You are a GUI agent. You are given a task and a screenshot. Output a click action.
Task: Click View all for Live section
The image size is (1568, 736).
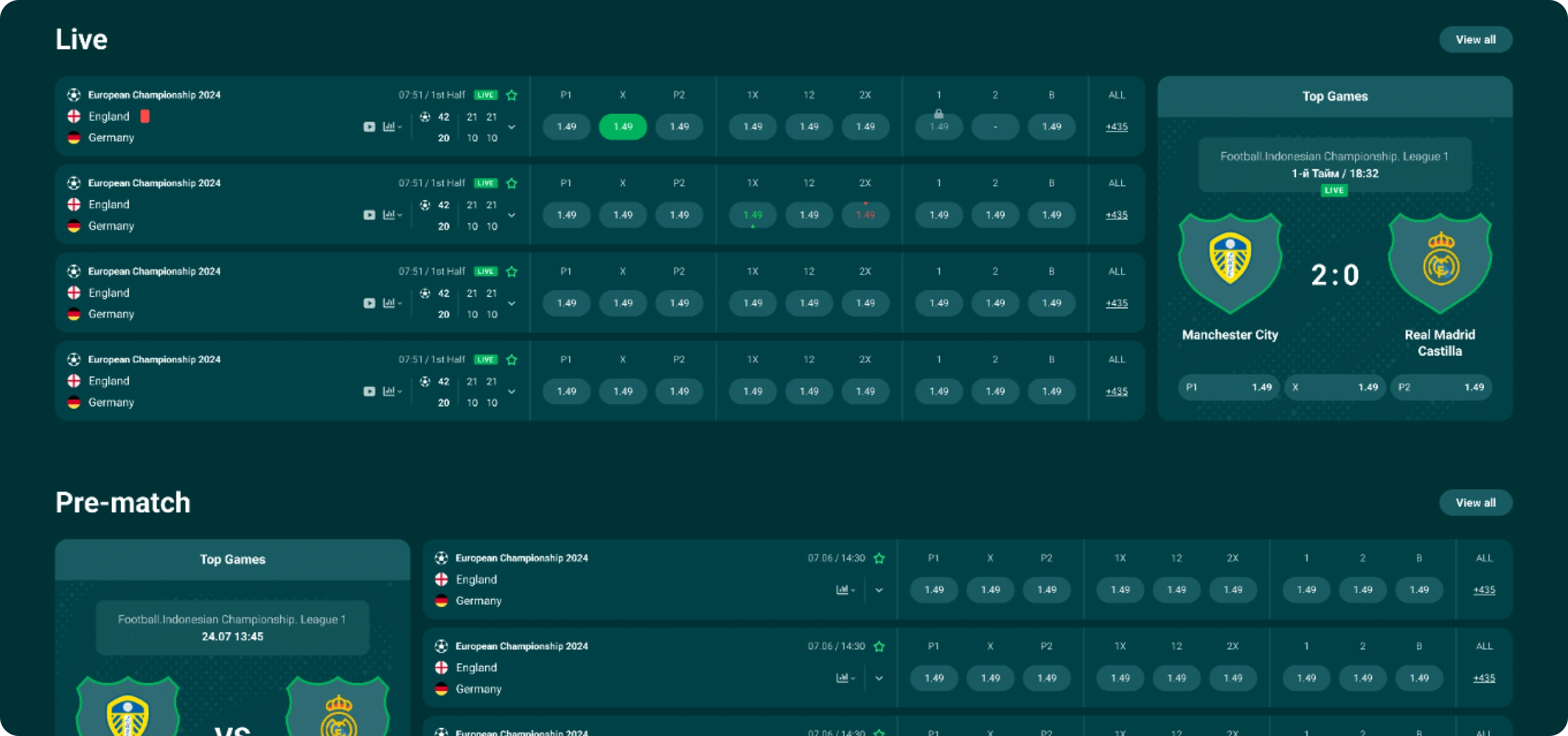tap(1475, 40)
